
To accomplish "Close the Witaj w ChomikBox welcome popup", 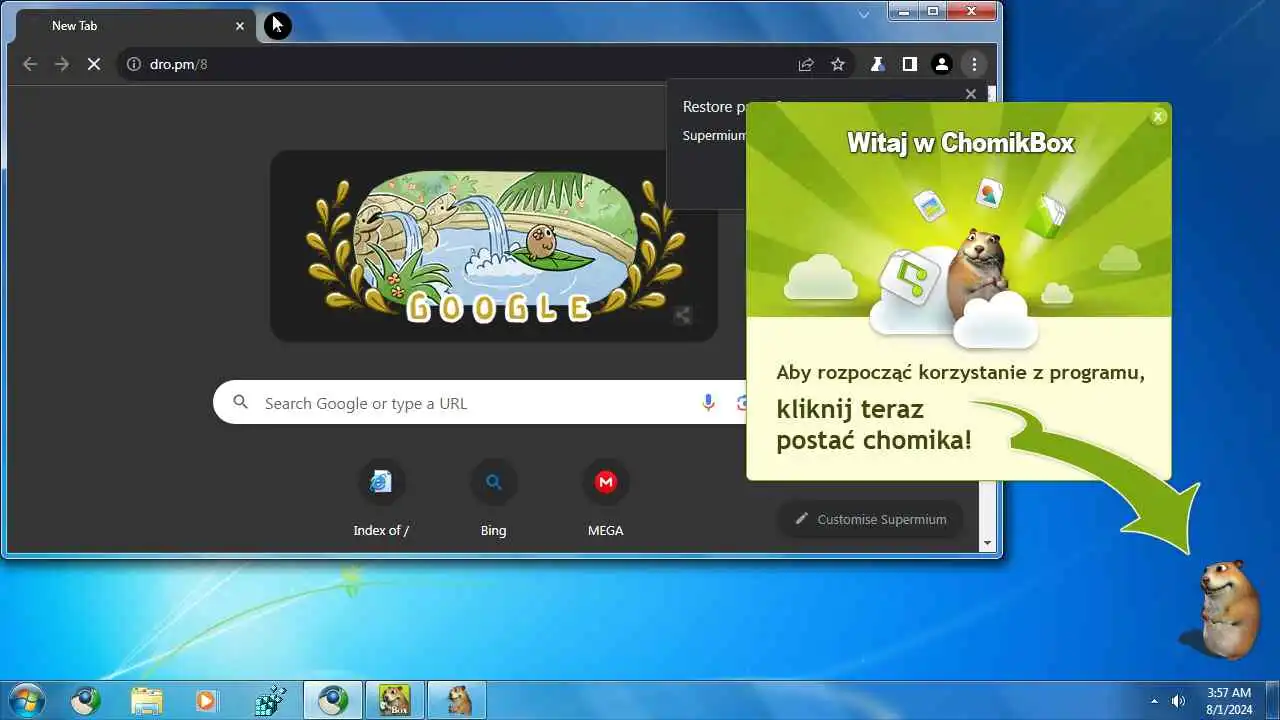I will click(x=1158, y=116).
